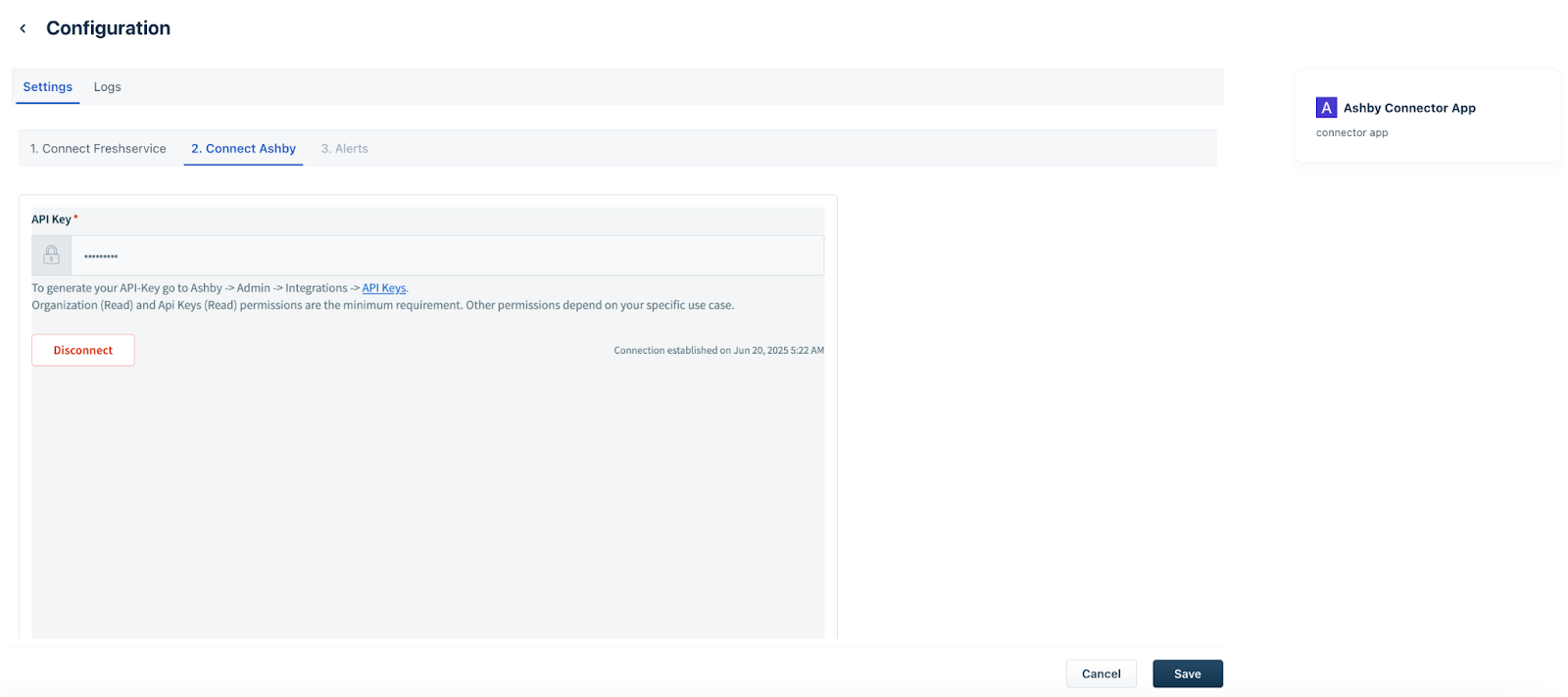Click the Disconnect button
This screenshot has height=697, width=1568.
click(83, 350)
